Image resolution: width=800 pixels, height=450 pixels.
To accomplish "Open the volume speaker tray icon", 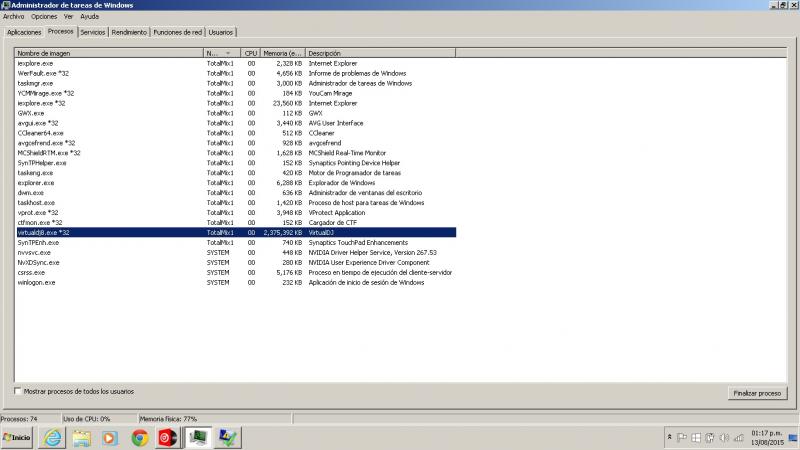I will point(724,438).
